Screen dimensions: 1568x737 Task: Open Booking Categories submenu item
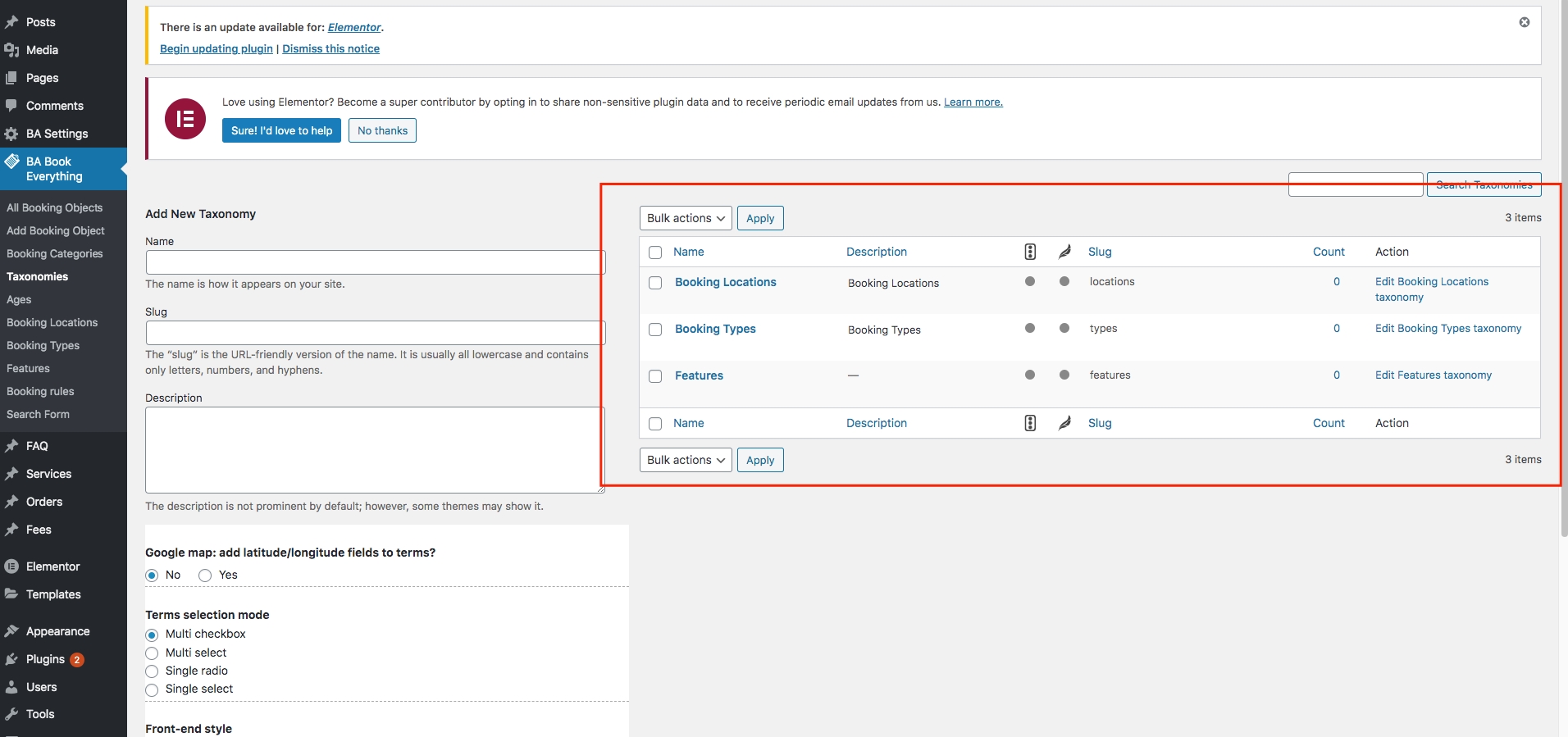(55, 254)
